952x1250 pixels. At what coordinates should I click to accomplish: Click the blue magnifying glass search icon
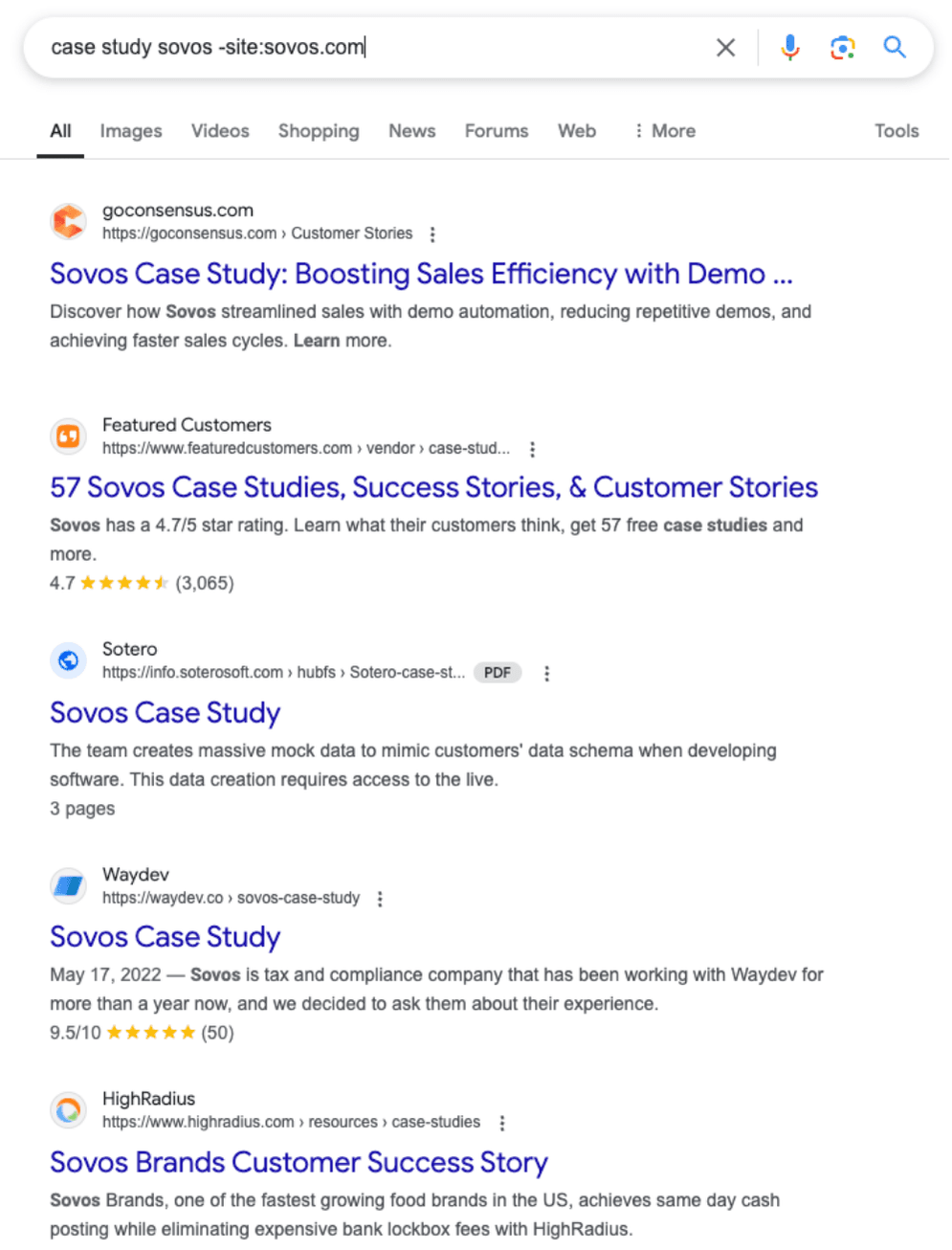point(895,47)
